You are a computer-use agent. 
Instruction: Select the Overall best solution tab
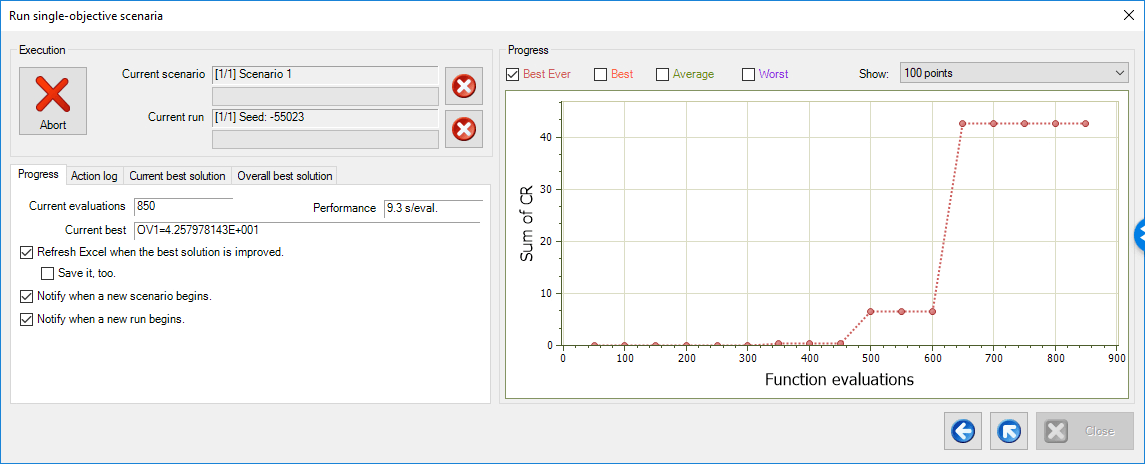tap(284, 176)
